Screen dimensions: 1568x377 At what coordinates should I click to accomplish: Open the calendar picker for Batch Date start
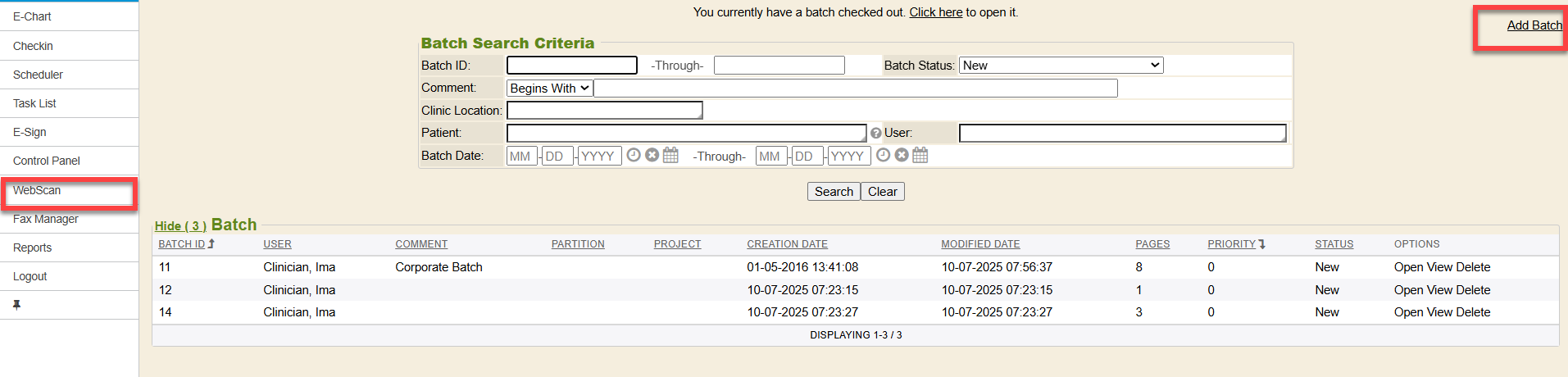point(670,155)
